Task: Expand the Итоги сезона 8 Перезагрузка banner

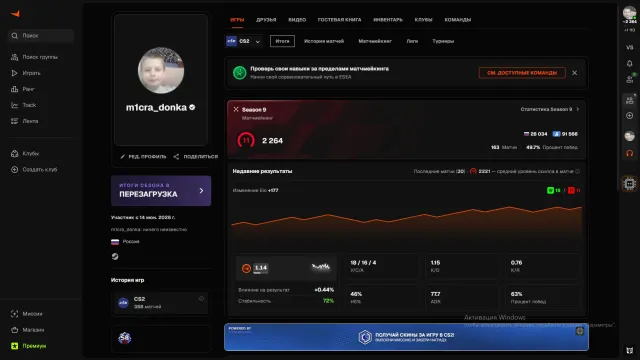Action: coord(161,191)
